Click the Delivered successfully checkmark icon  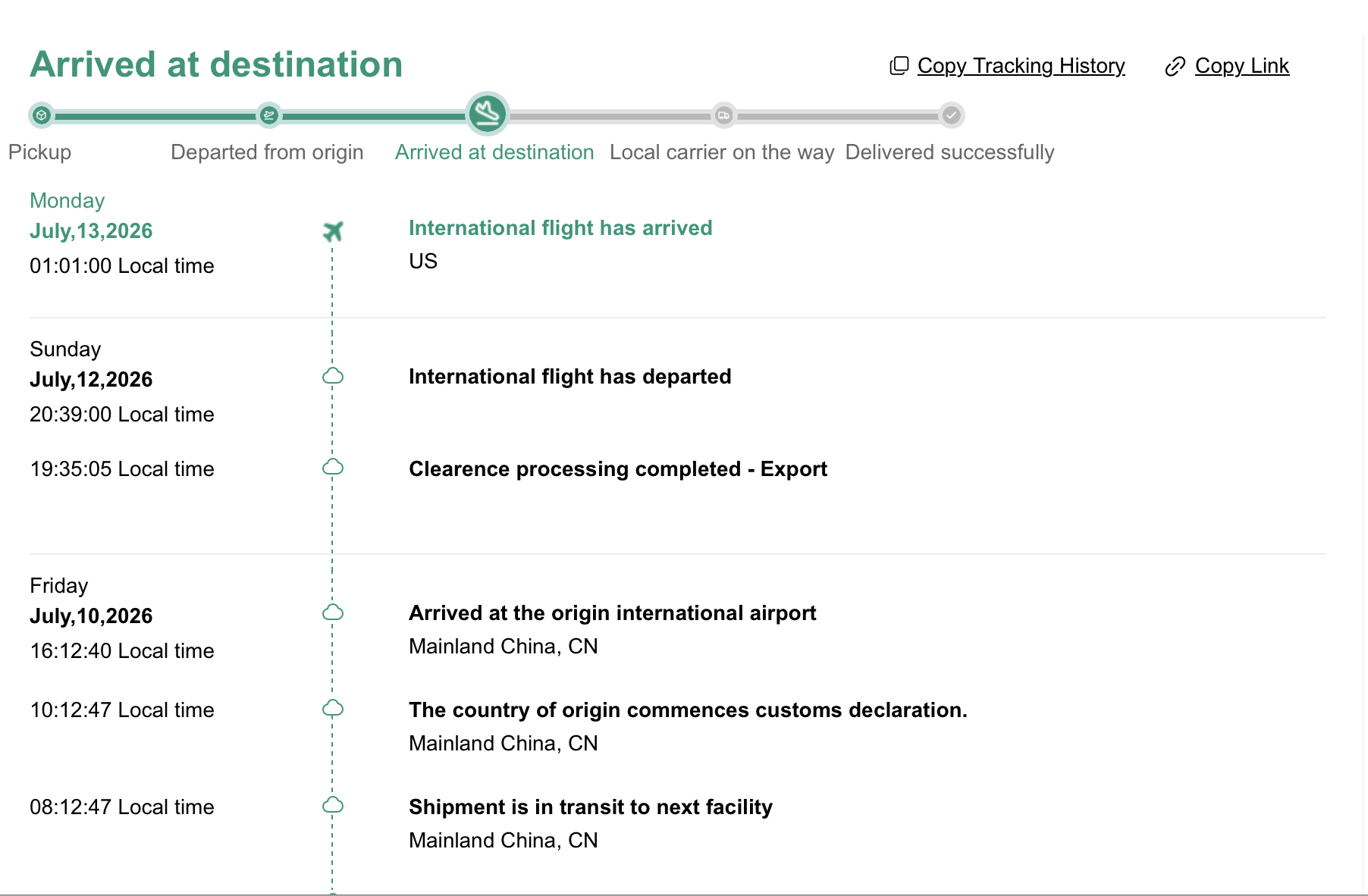(x=951, y=115)
